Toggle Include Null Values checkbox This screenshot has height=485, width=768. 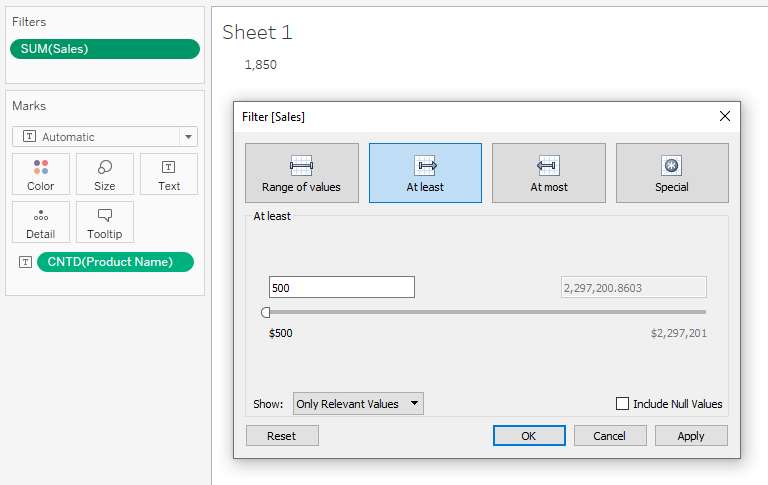(x=622, y=404)
